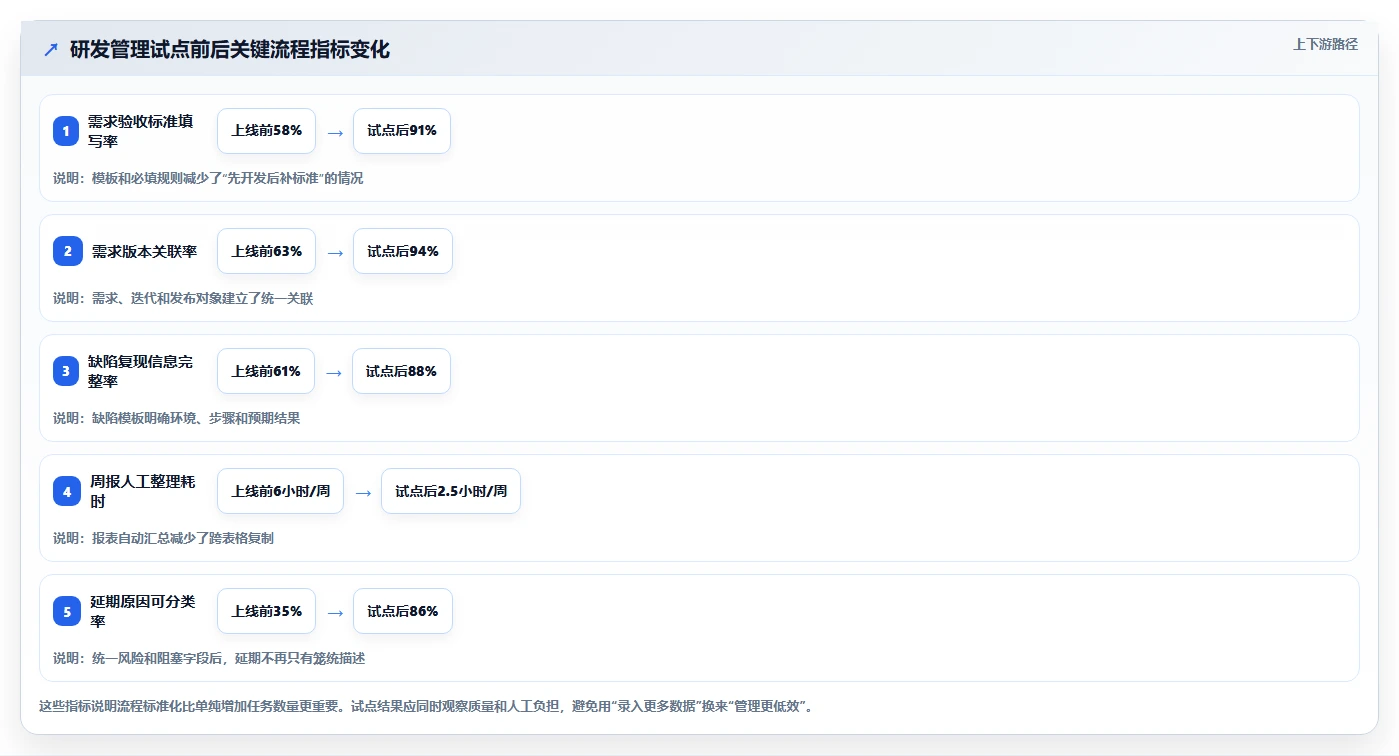The height and width of the screenshot is (756, 1399).
Task: Click the arrow between 上线前63% and 试点后94%
Action: [335, 252]
